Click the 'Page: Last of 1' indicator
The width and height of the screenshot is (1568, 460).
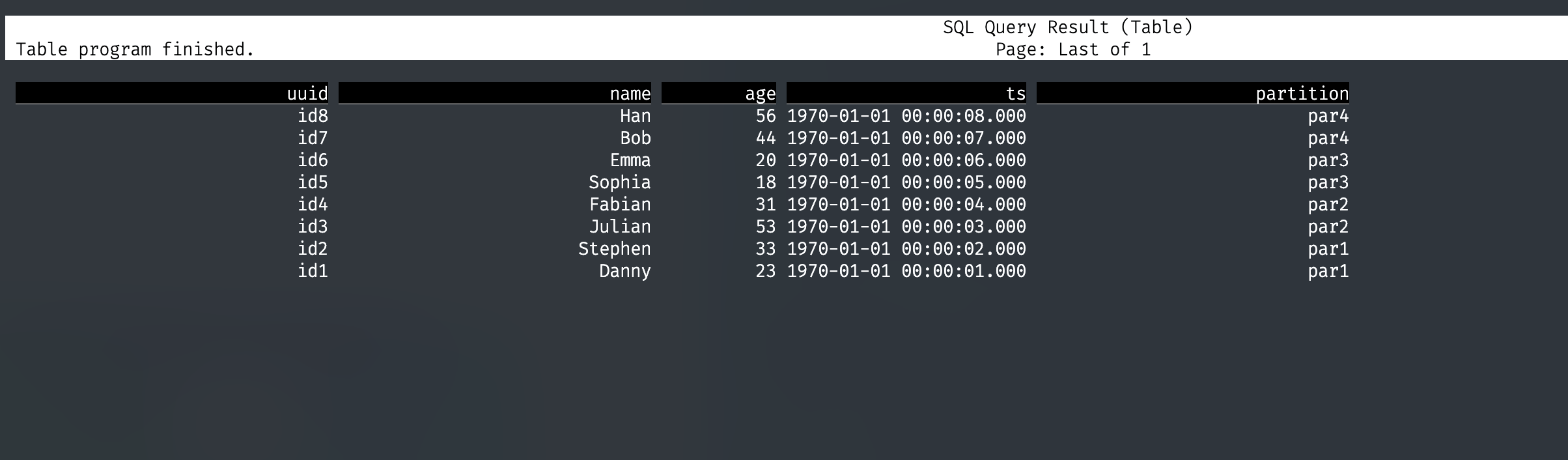click(x=1073, y=50)
